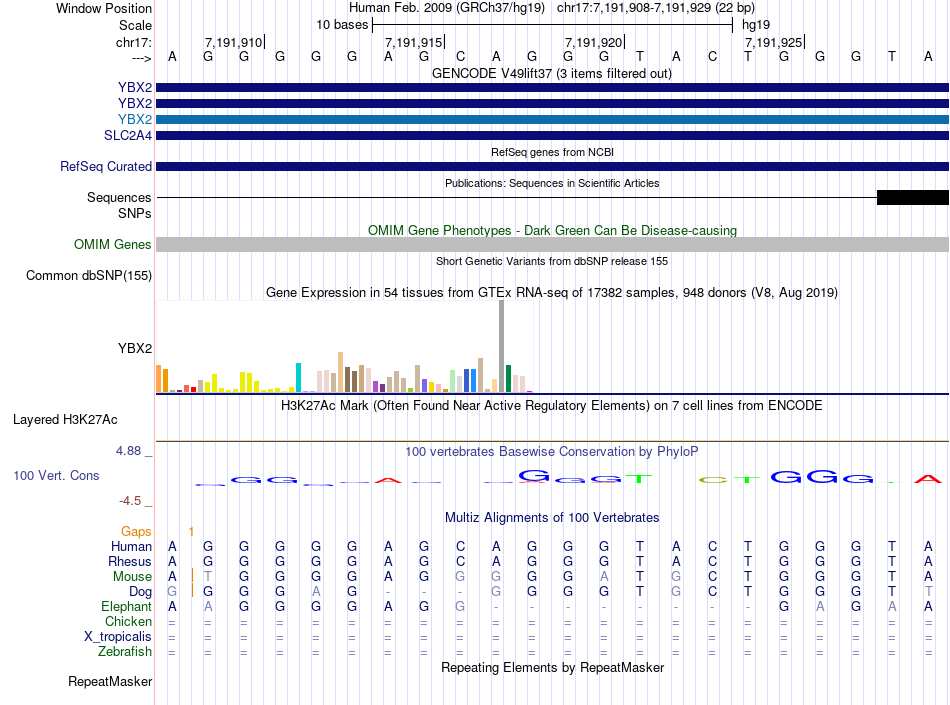Click the Sequences track label
The width and height of the screenshot is (950, 705).
click(x=119, y=197)
